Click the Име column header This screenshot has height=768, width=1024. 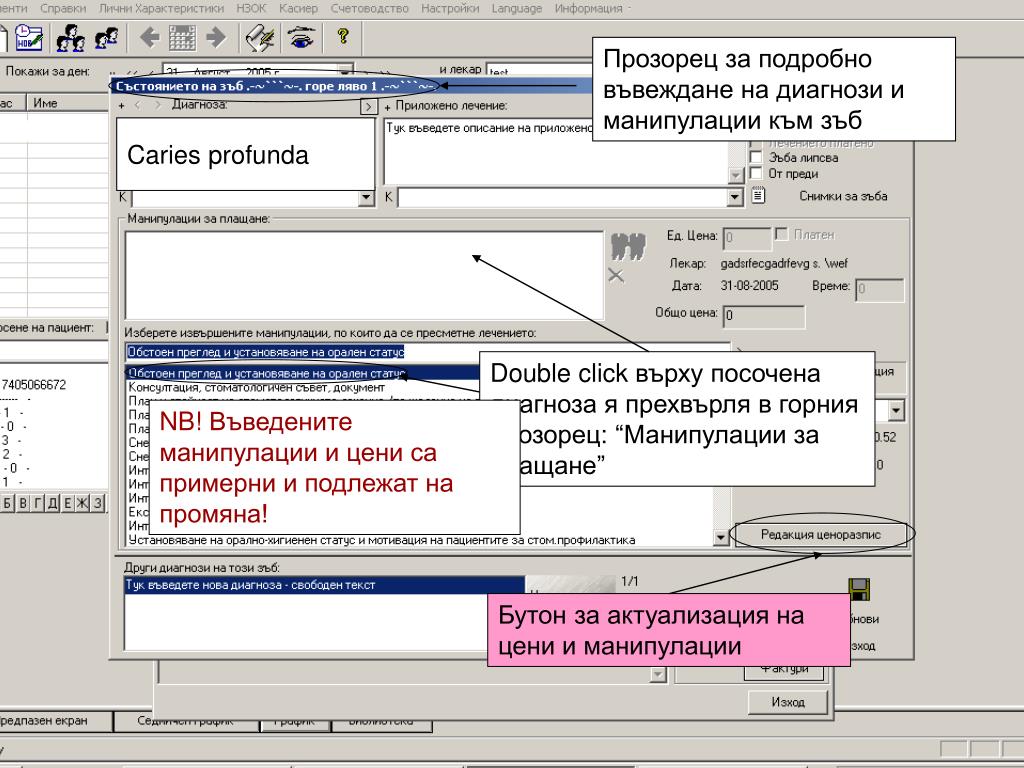67,103
